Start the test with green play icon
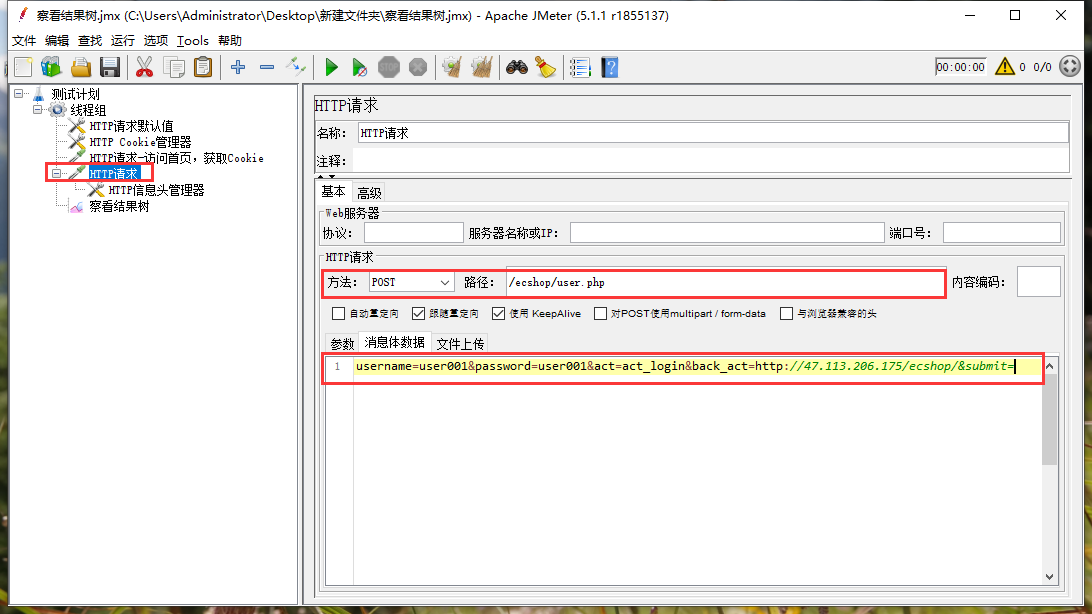Screen dimensions: 1092x614 pyautogui.click(x=332, y=68)
